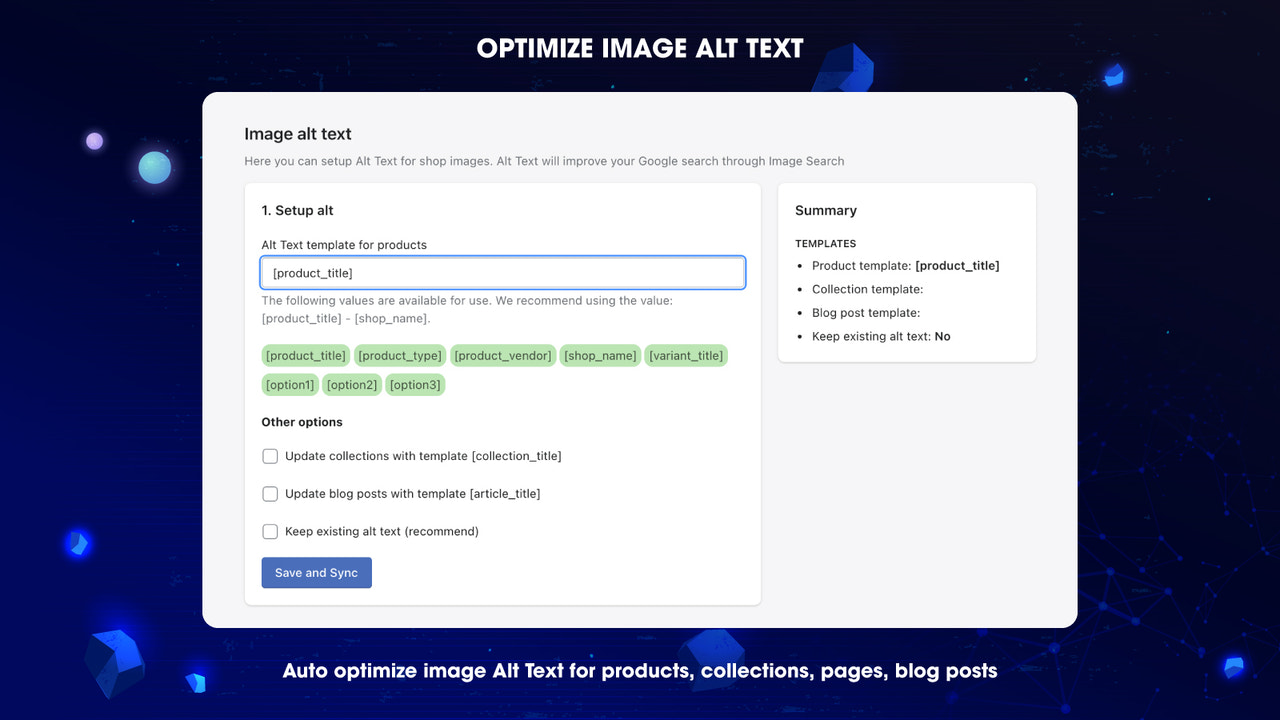The image size is (1280, 720).
Task: Insert the [option2] template tag
Action: [x=352, y=384]
